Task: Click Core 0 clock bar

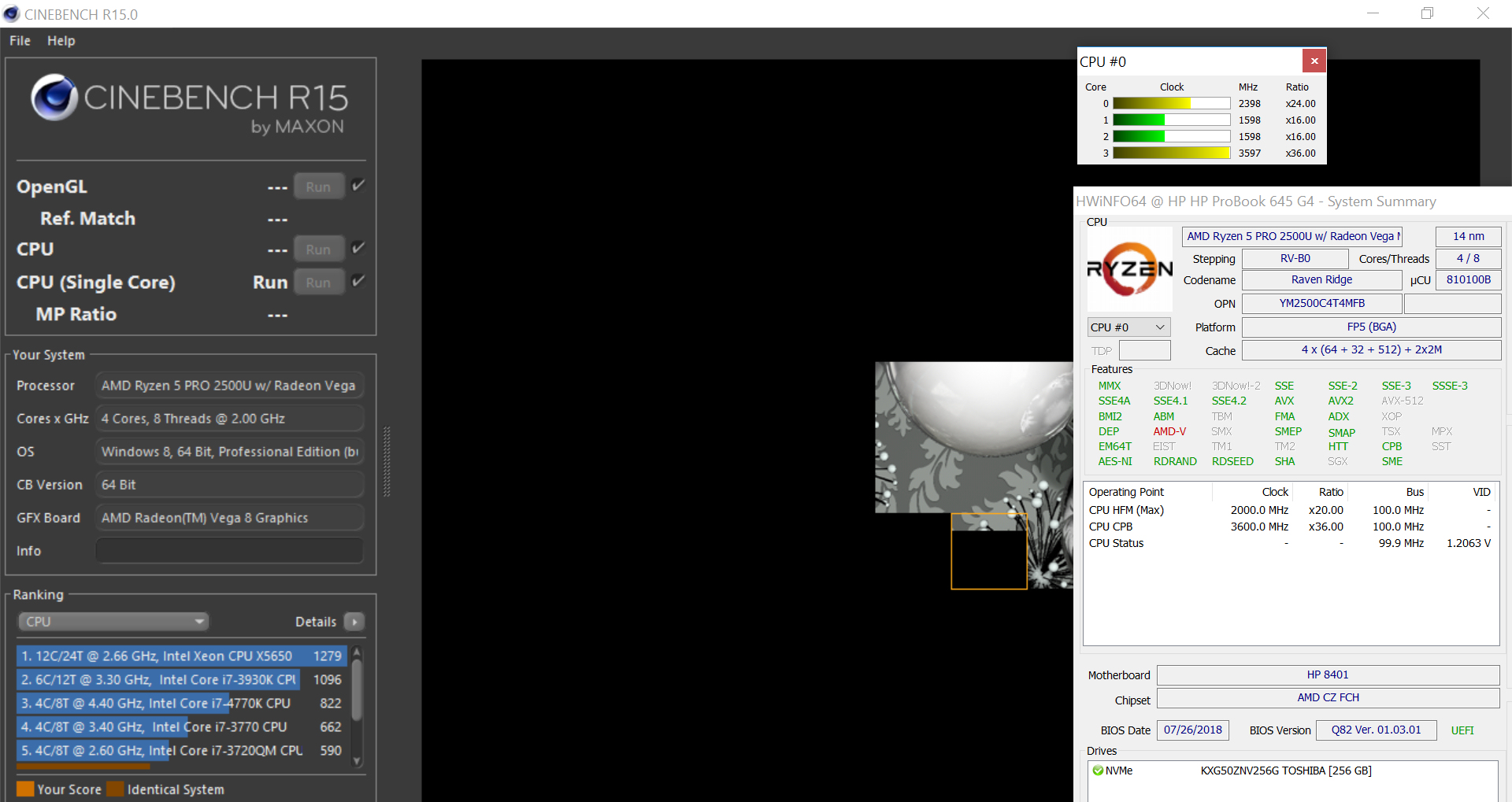Action: tap(1171, 103)
